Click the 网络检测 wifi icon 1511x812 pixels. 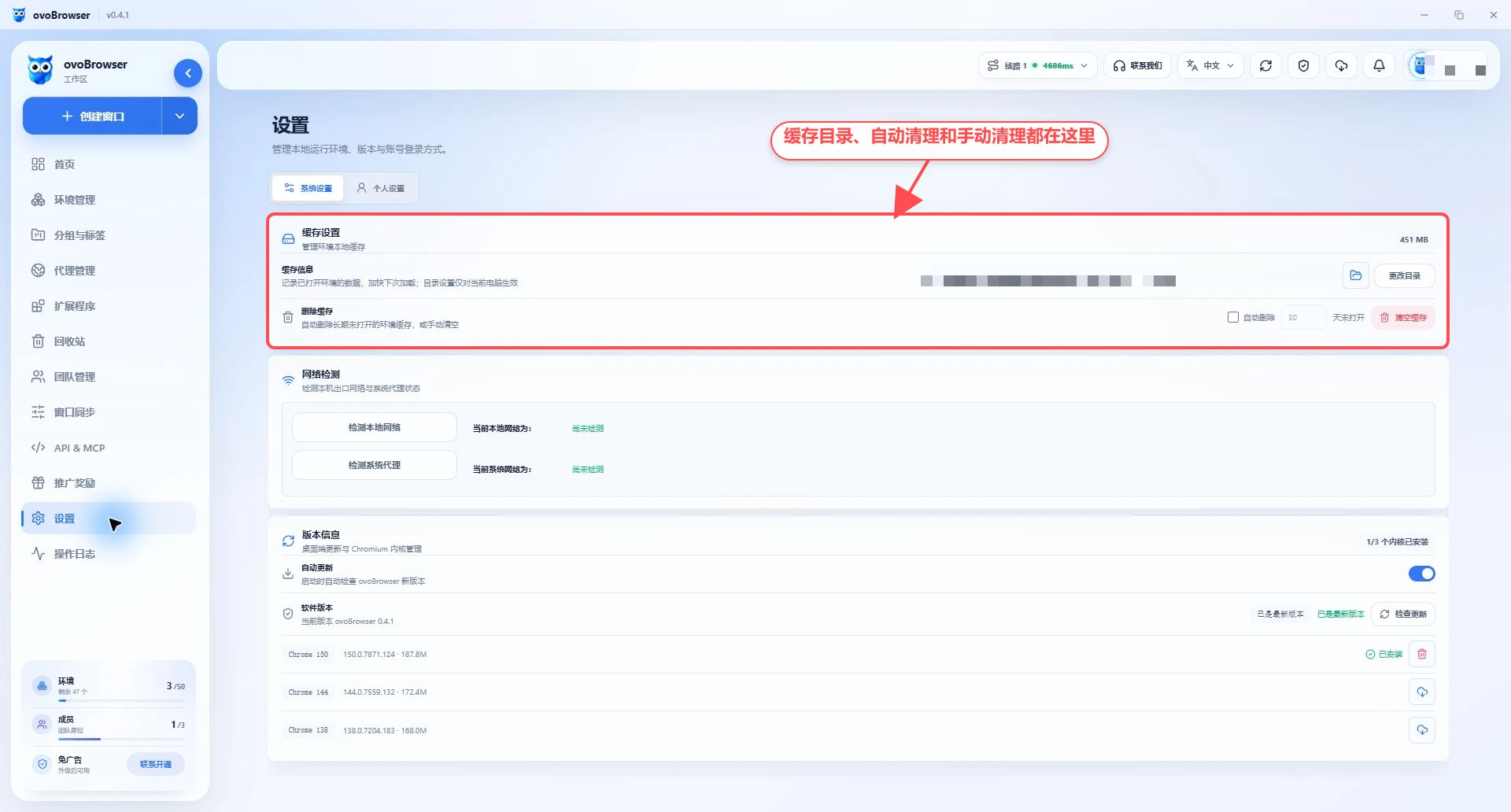click(288, 380)
